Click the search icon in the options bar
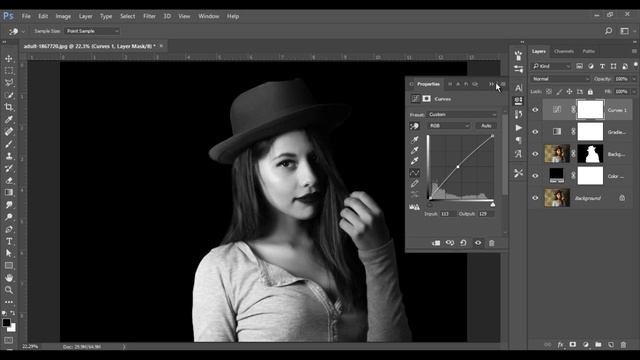The width and height of the screenshot is (640, 360). click(608, 31)
